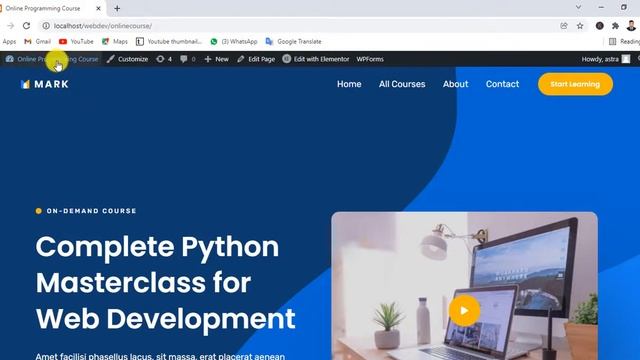Click the Complete Python Masterclass heading
Viewport: 640px width, 360px height.
[165, 282]
